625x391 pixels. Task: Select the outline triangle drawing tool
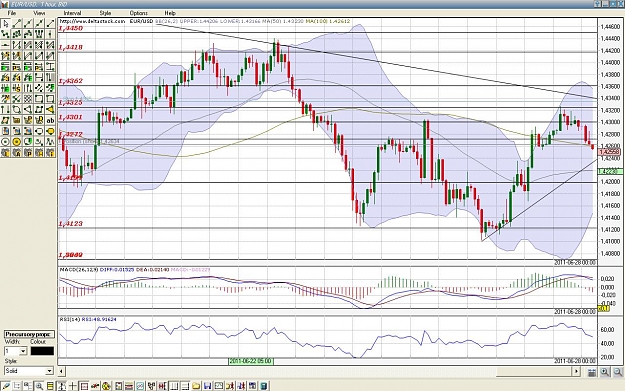point(28,109)
